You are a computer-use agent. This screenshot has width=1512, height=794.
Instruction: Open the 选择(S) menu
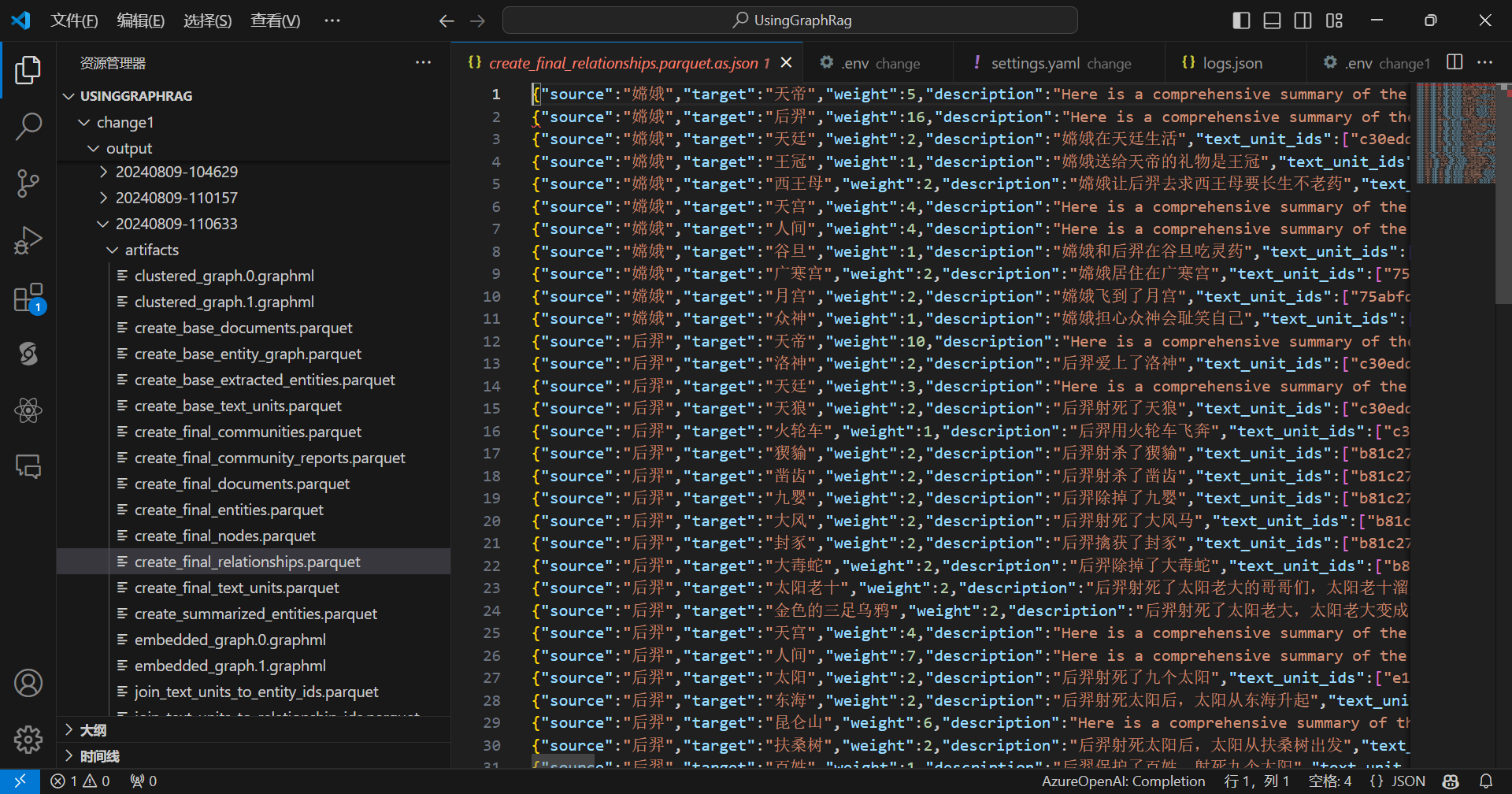[x=207, y=20]
